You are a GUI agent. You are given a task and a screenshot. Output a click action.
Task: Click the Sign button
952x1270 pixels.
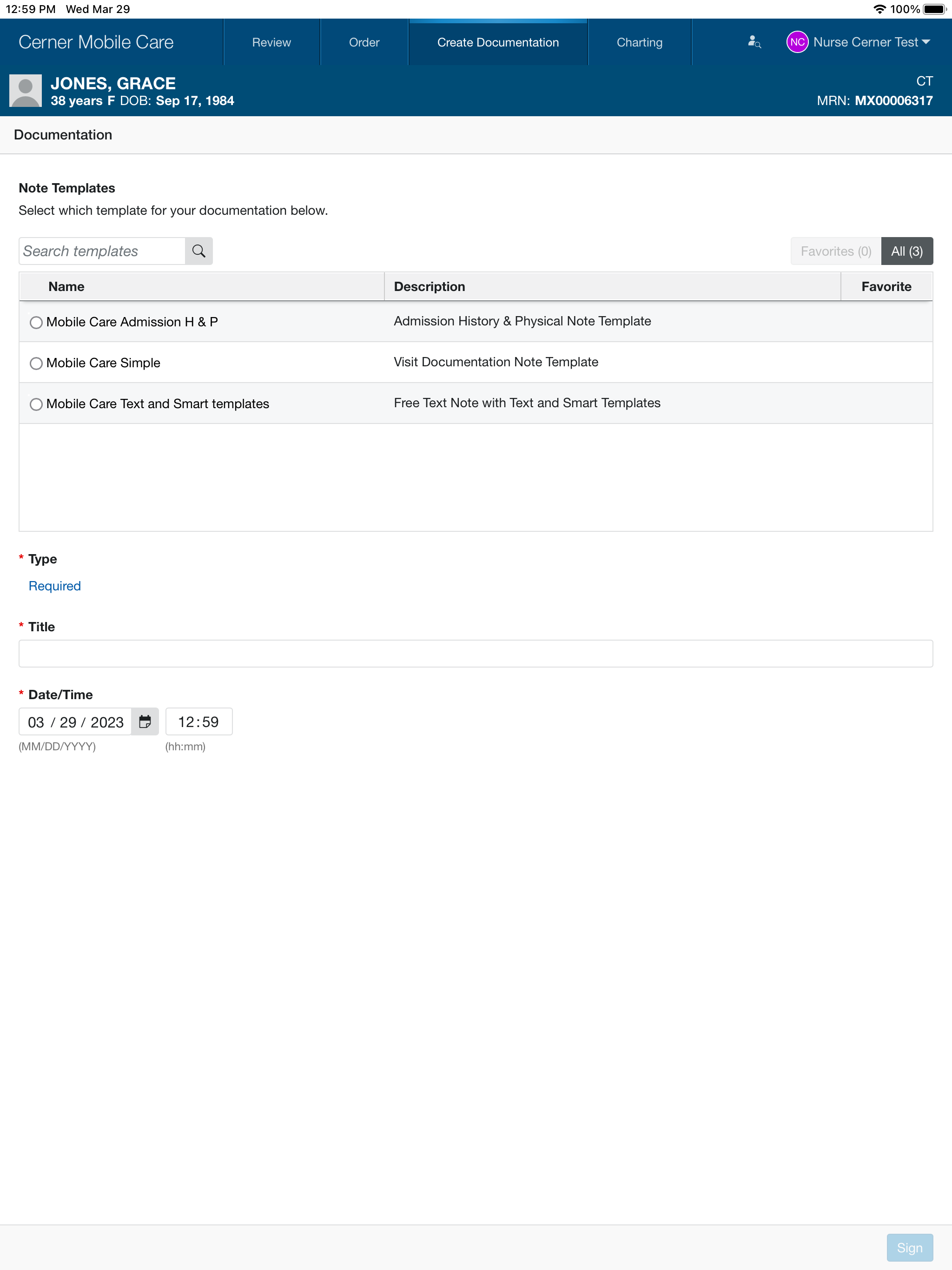(x=909, y=1248)
